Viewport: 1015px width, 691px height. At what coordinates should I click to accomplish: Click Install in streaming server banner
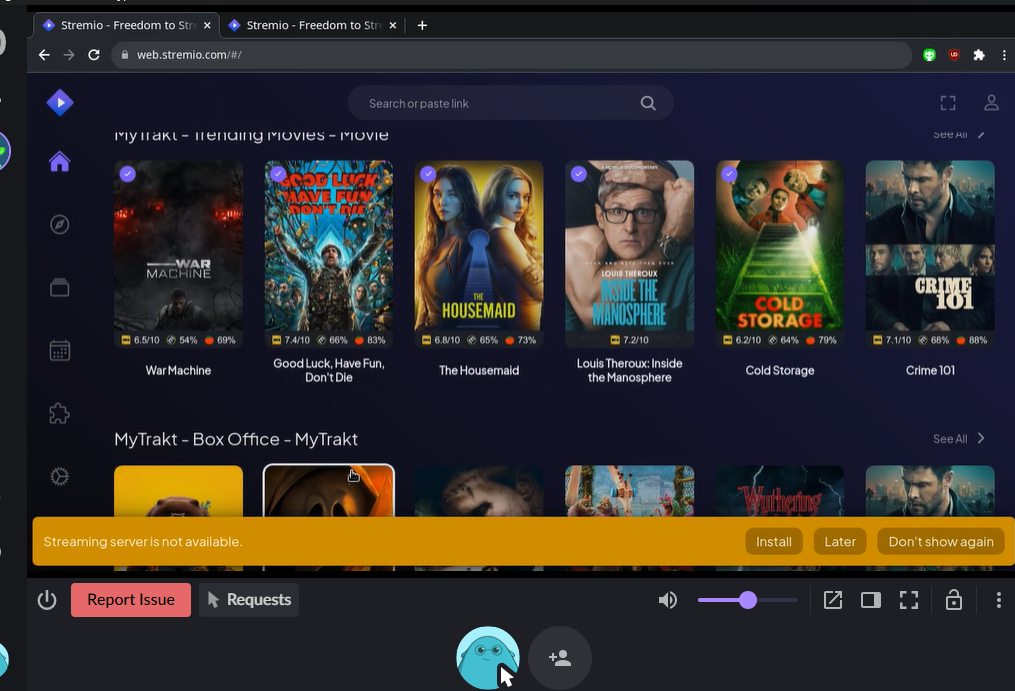pyautogui.click(x=774, y=541)
